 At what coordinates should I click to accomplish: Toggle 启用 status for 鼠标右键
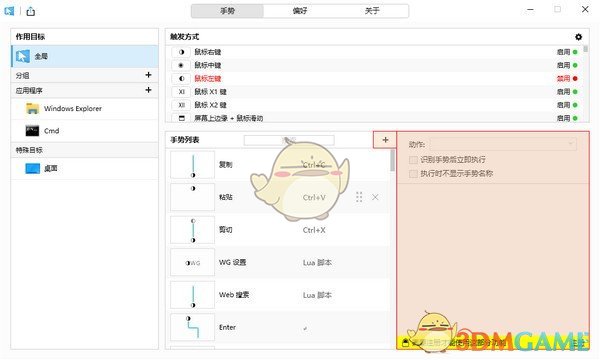point(567,52)
